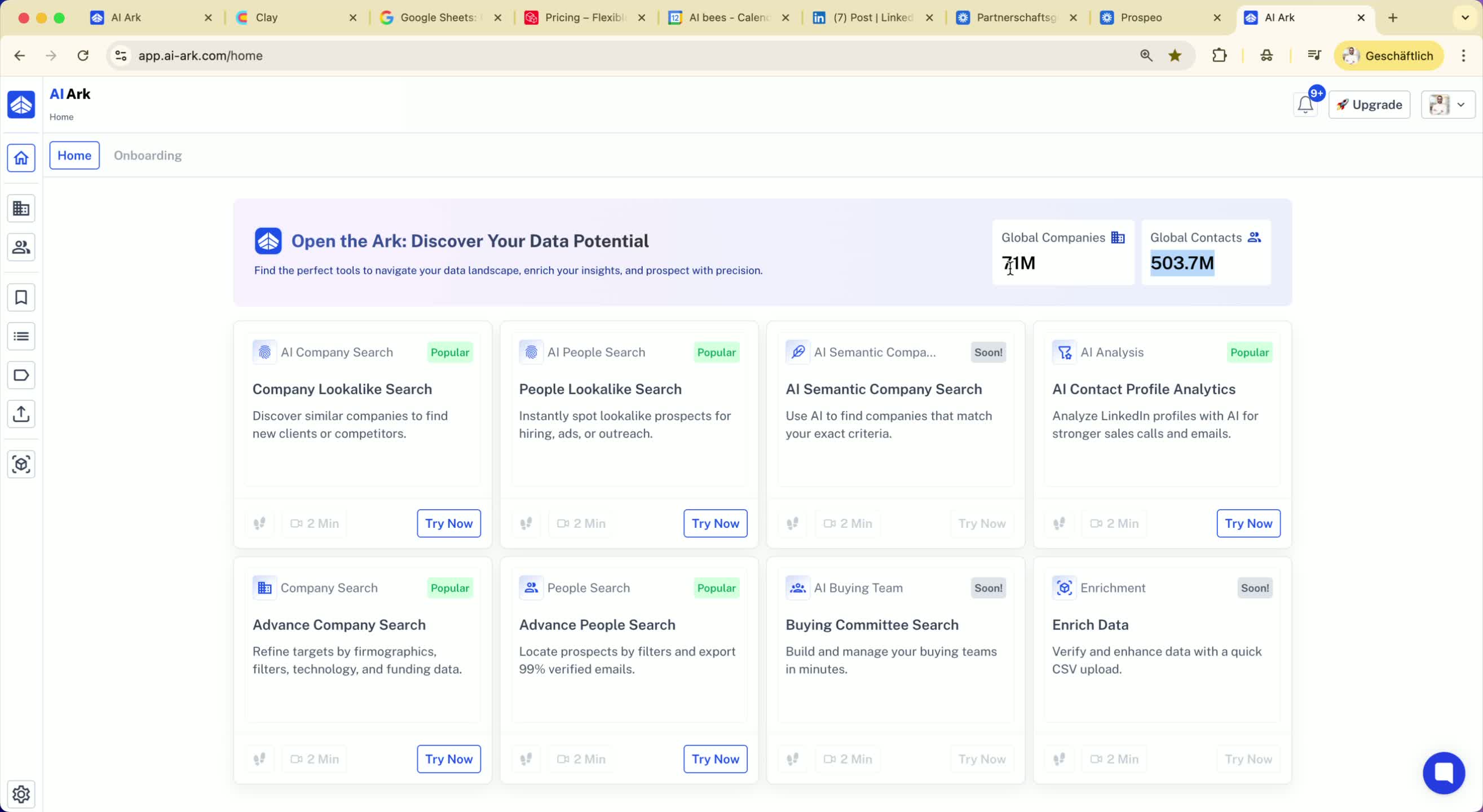The image size is (1483, 812).
Task: Try Now on Company Lookalike Search
Action: (448, 523)
